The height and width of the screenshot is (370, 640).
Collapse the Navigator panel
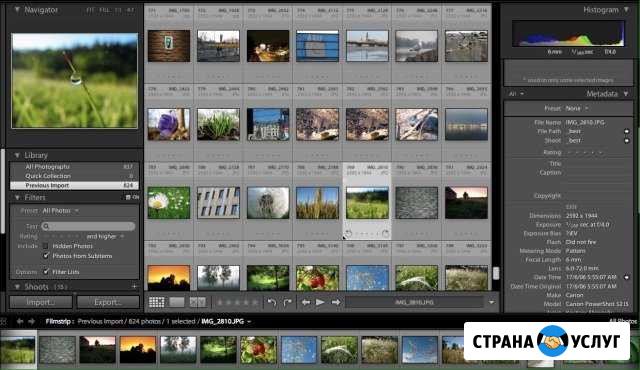(x=17, y=10)
